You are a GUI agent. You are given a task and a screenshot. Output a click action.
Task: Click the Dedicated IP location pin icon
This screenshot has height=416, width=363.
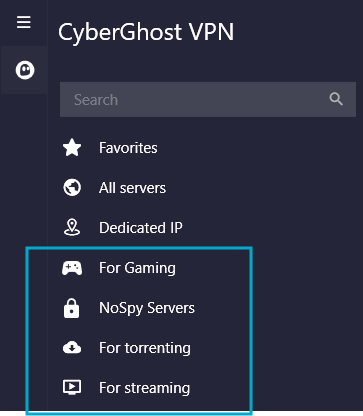pyautogui.click(x=72, y=228)
